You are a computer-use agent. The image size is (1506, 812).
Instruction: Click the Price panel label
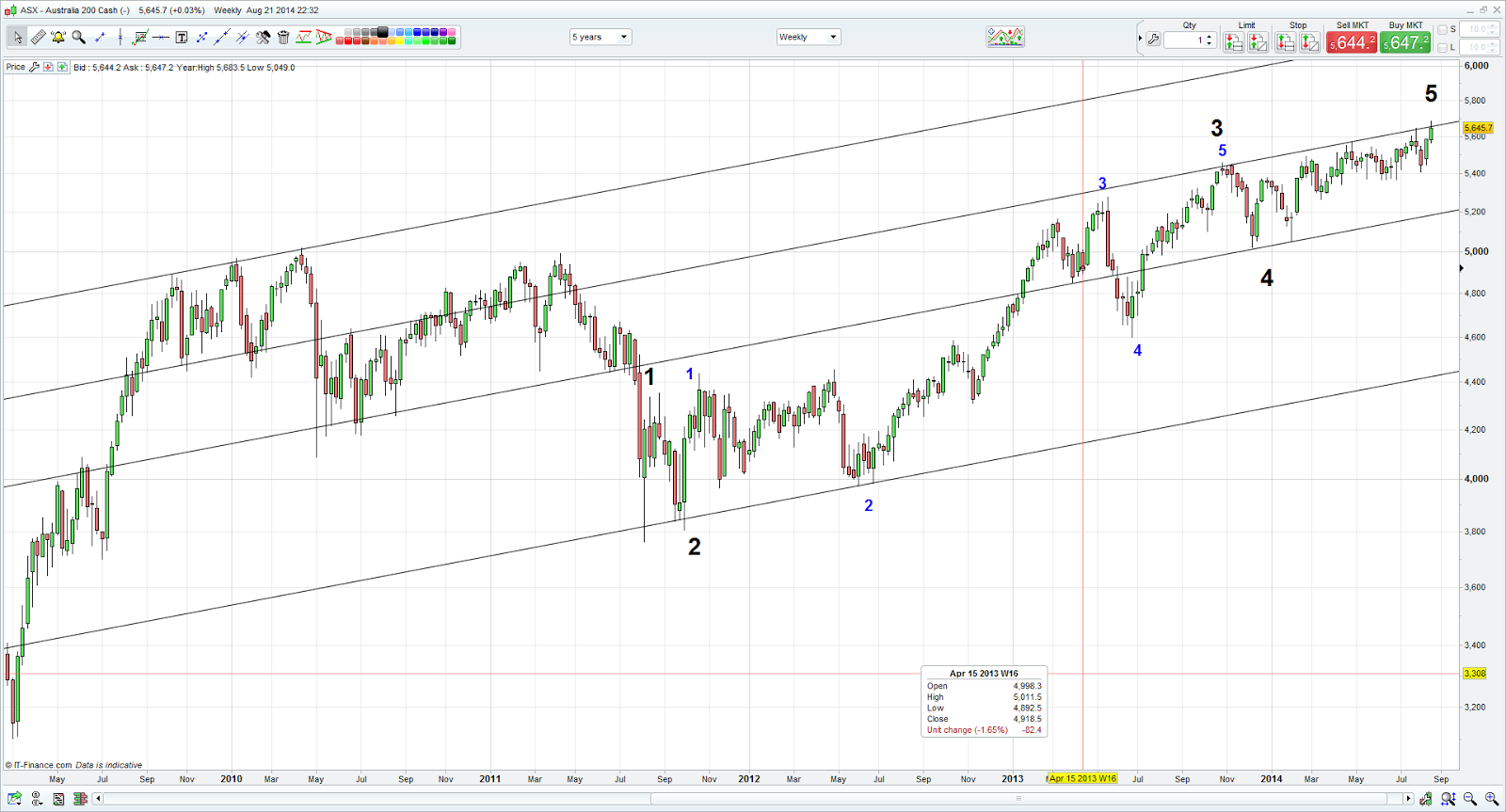point(15,67)
